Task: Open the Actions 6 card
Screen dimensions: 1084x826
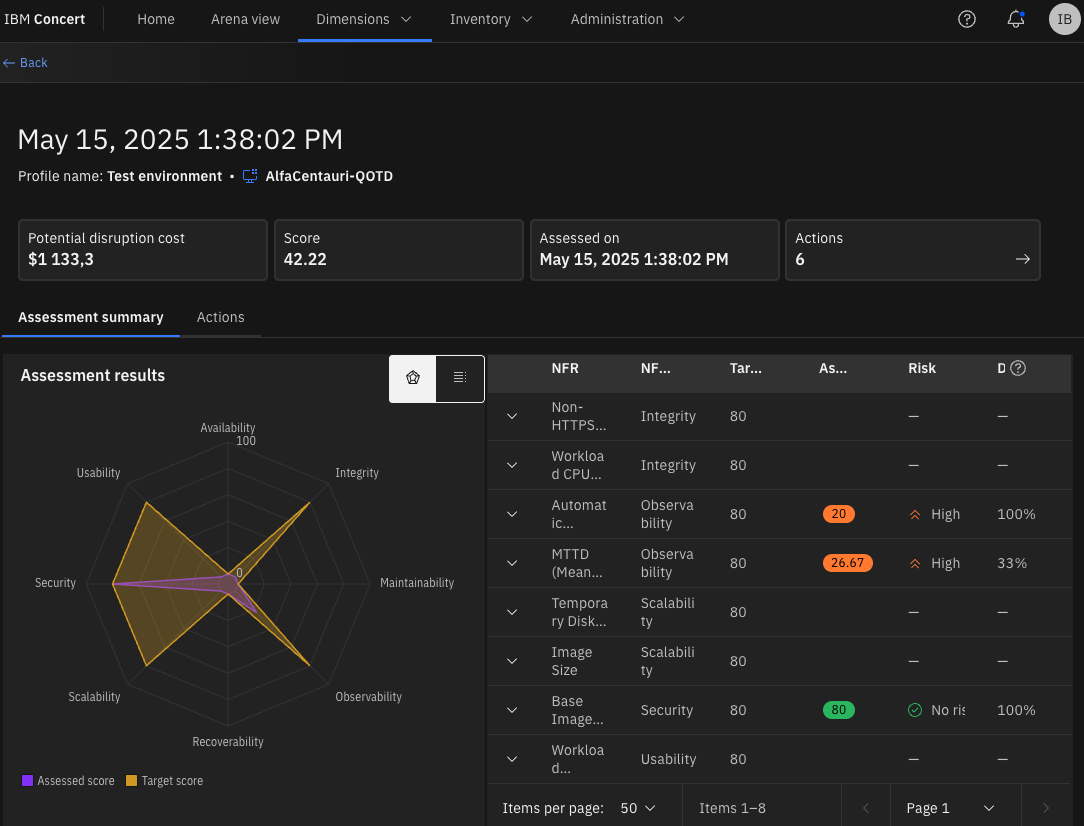Action: pyautogui.click(x=913, y=250)
